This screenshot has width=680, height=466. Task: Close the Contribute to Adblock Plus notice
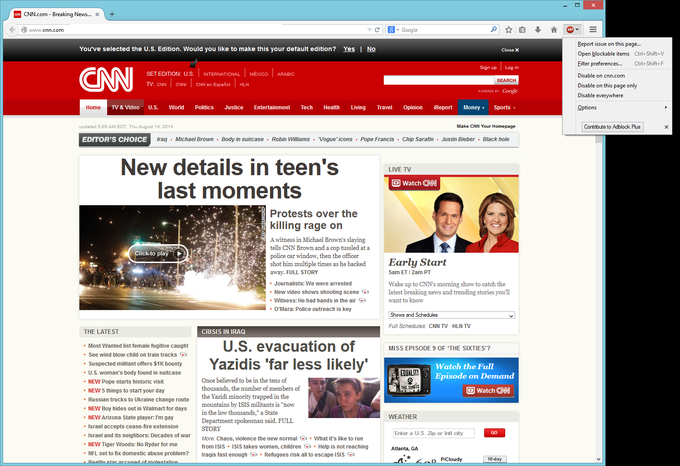point(666,127)
